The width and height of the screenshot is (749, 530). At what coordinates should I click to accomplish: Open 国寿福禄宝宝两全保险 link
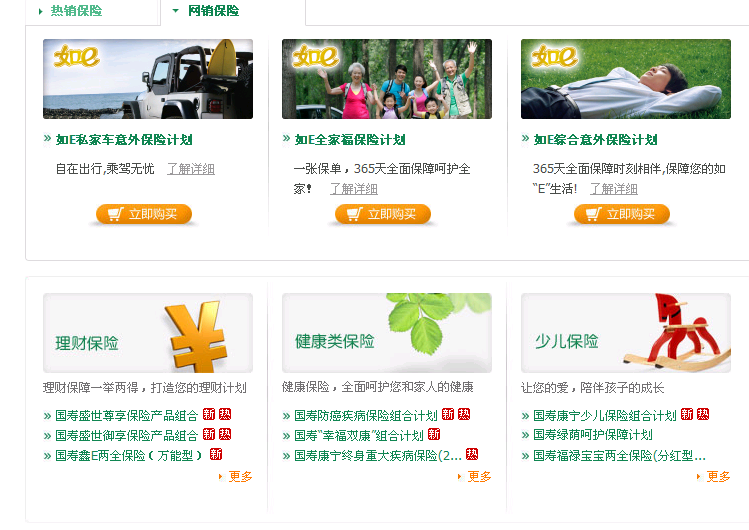tap(620, 456)
